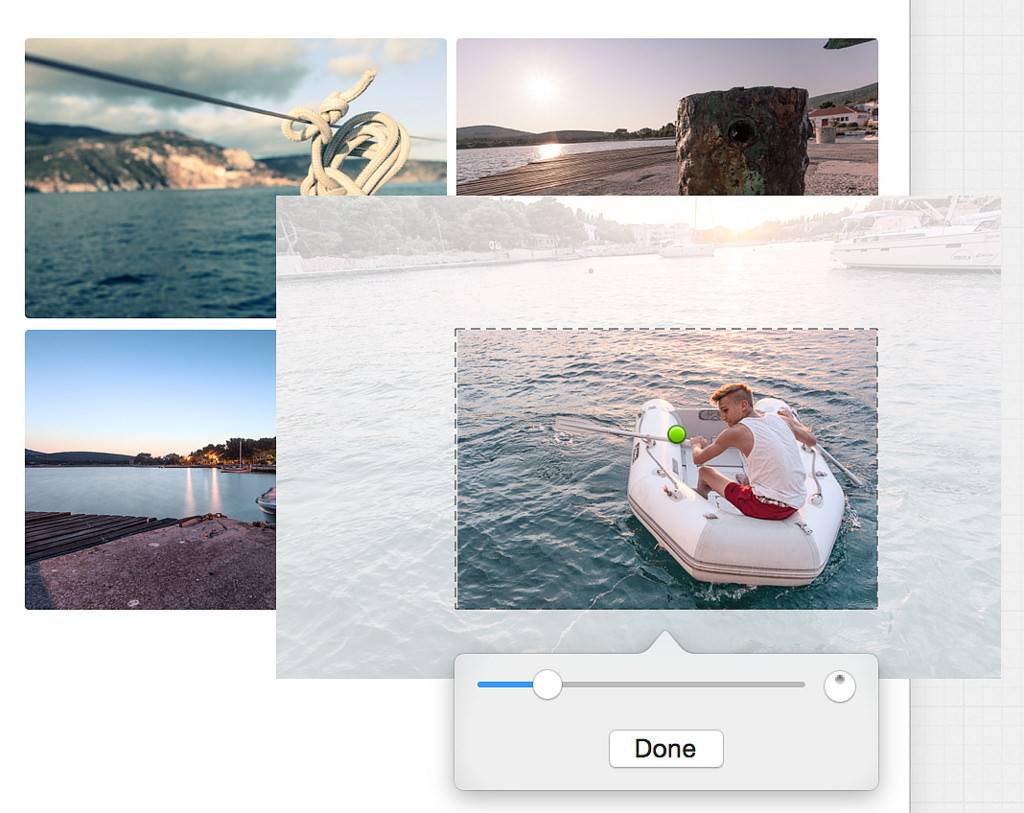The height and width of the screenshot is (813, 1024).
Task: Click inside the dashed crop frame
Action: pyautogui.click(x=666, y=469)
